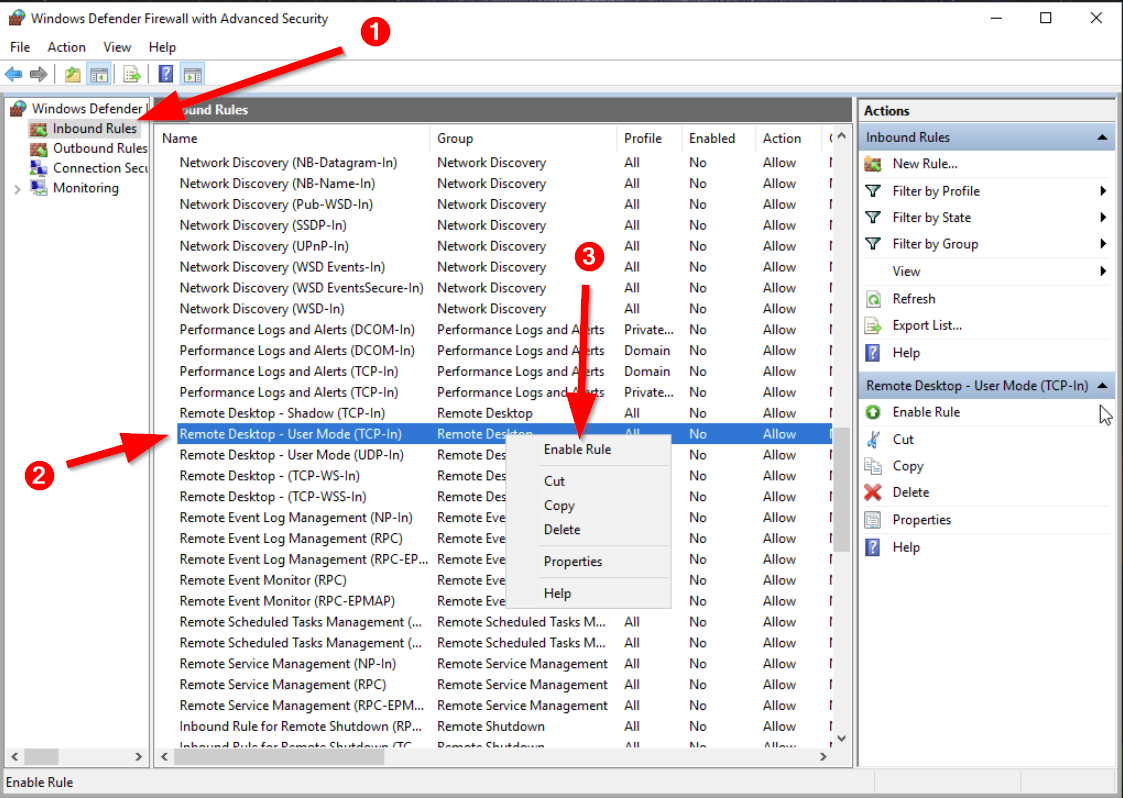Viewport: 1123px width, 798px height.
Task: Open the Filter by Group submenu
Action: click(x=935, y=244)
